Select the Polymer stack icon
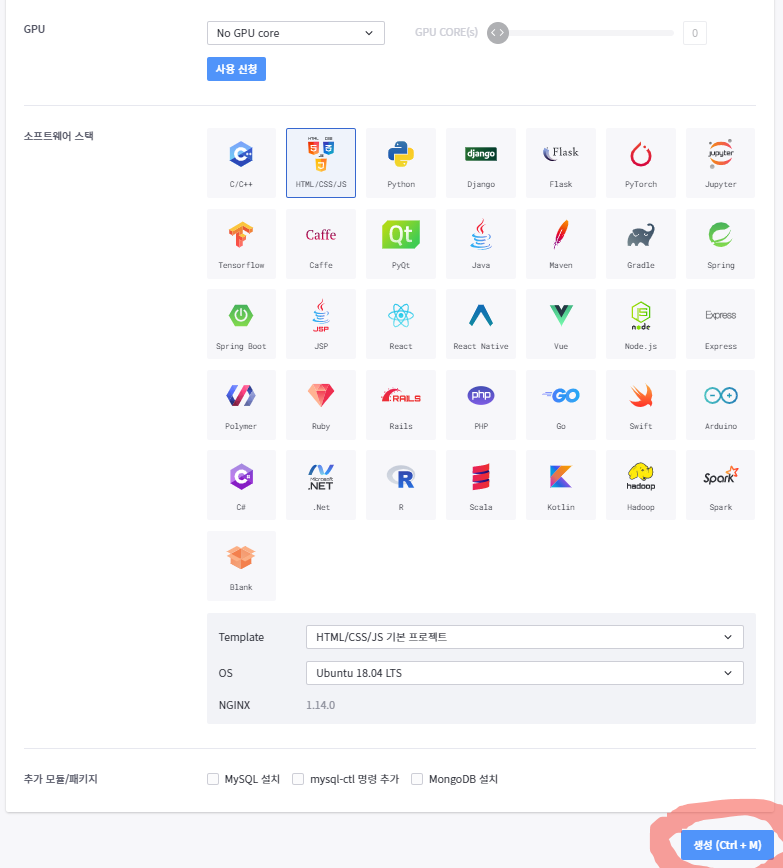Viewport: 783px width, 868px height. point(241,405)
